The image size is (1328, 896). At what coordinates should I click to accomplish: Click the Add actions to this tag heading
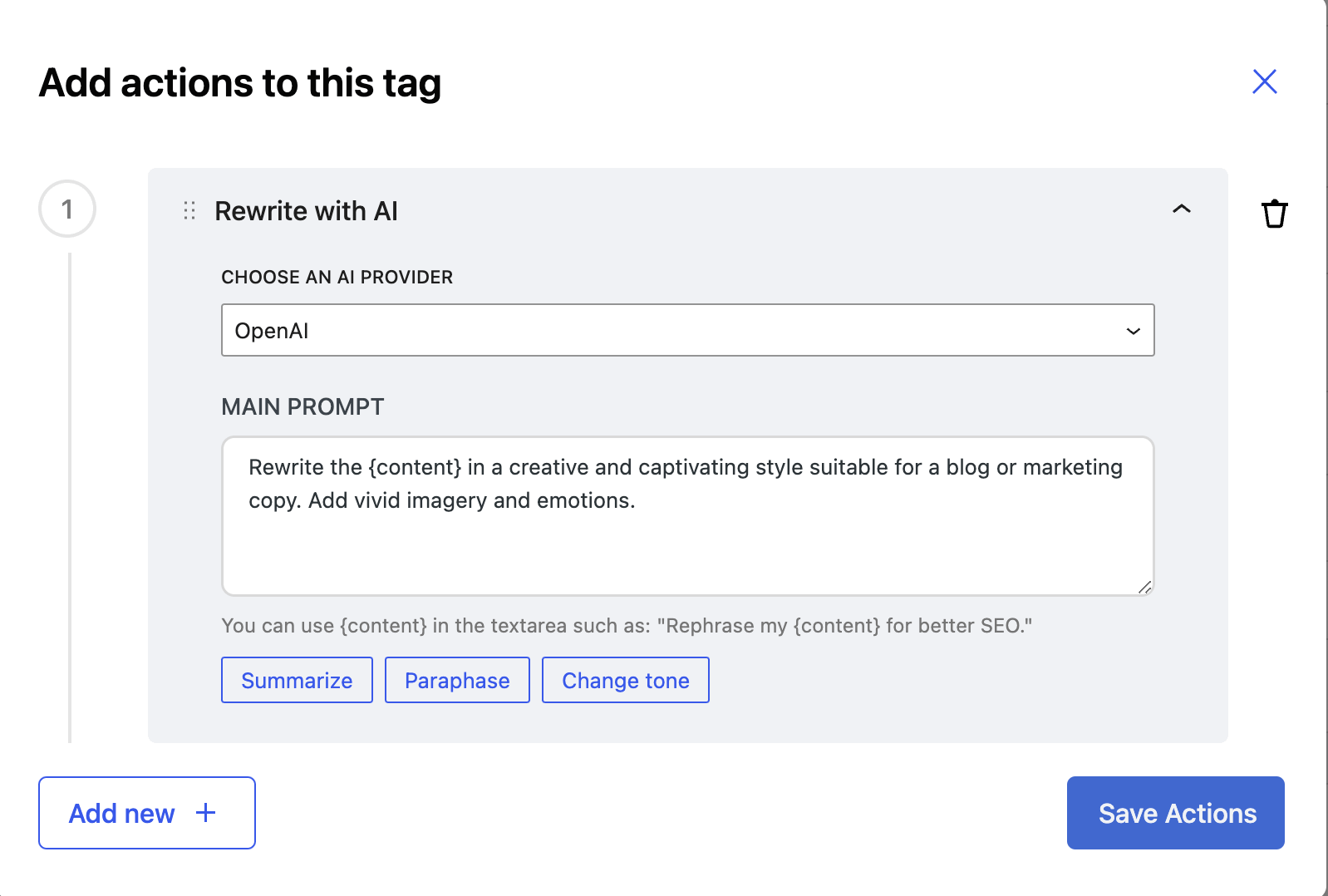240,83
